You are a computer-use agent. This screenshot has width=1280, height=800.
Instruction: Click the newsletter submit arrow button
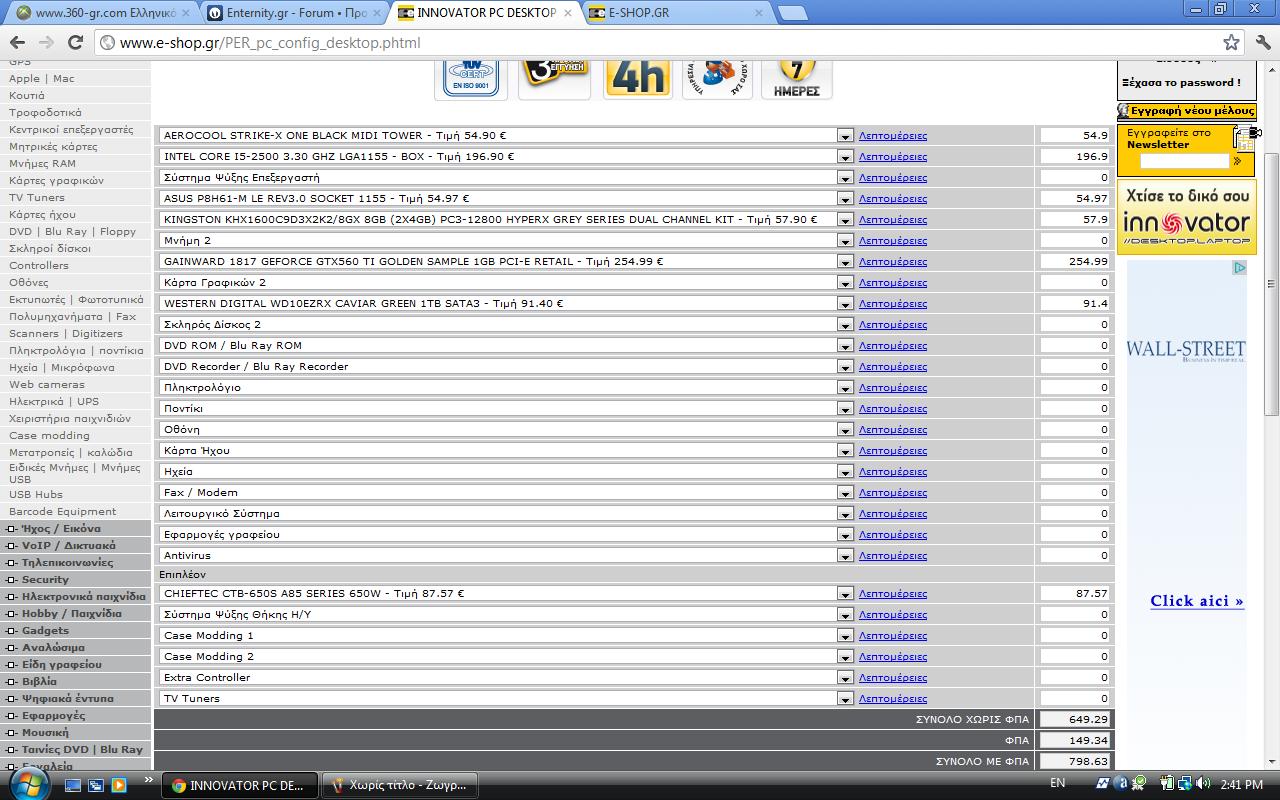point(1238,161)
